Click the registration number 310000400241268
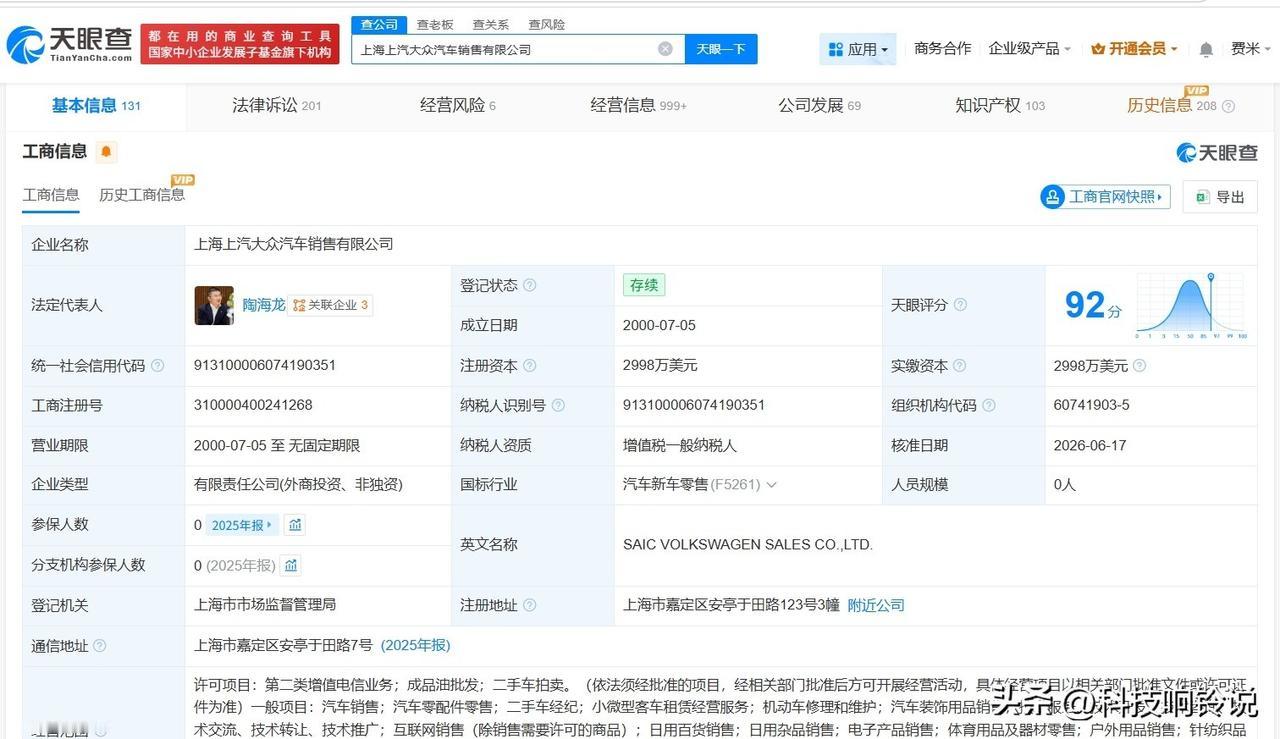1280x739 pixels. point(253,405)
